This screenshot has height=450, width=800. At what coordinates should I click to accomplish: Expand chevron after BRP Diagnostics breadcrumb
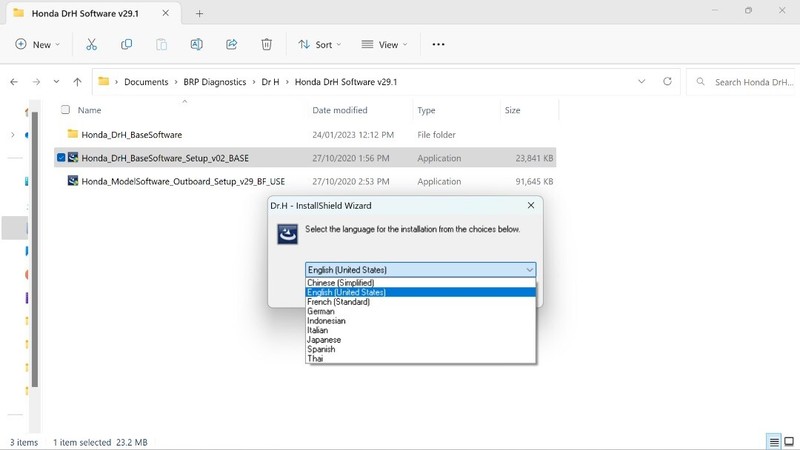254,82
